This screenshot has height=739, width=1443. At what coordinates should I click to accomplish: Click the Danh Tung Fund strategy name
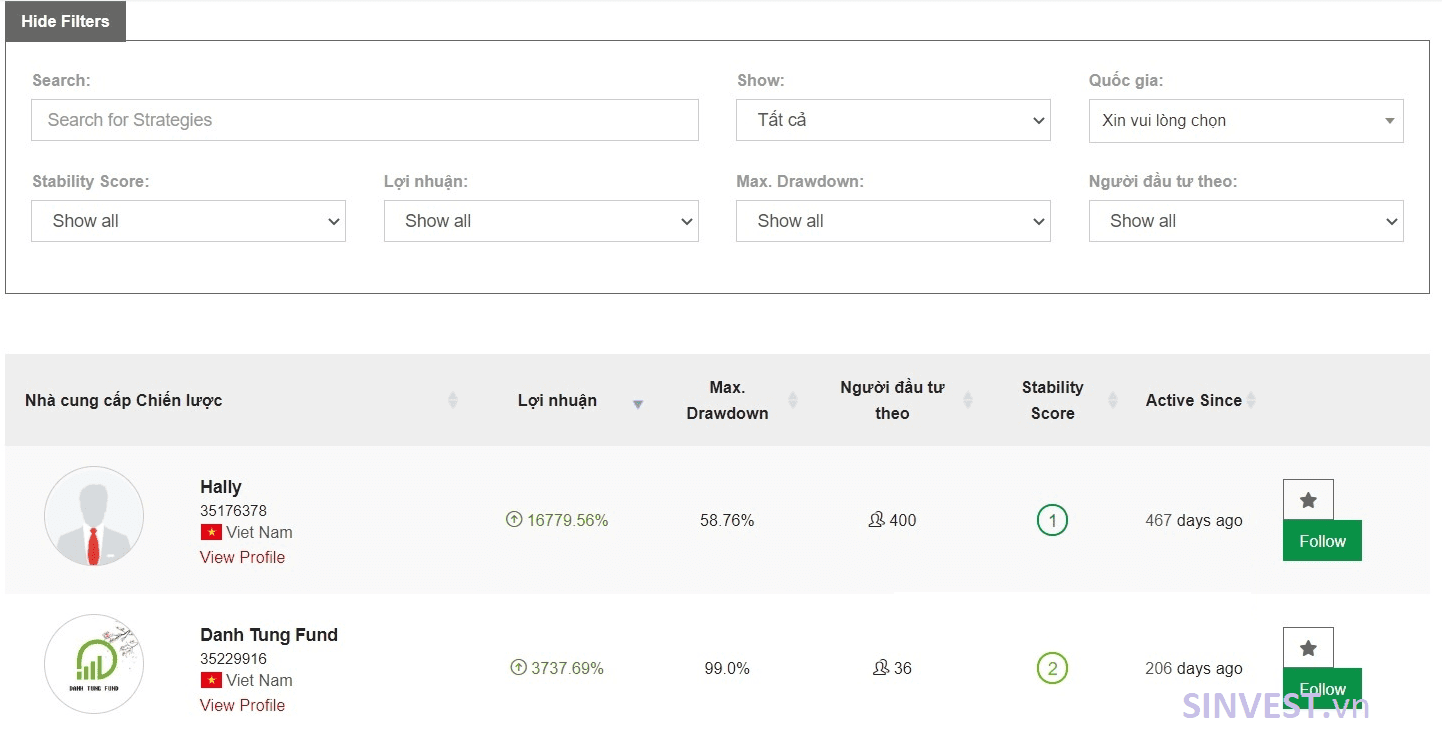pos(269,635)
